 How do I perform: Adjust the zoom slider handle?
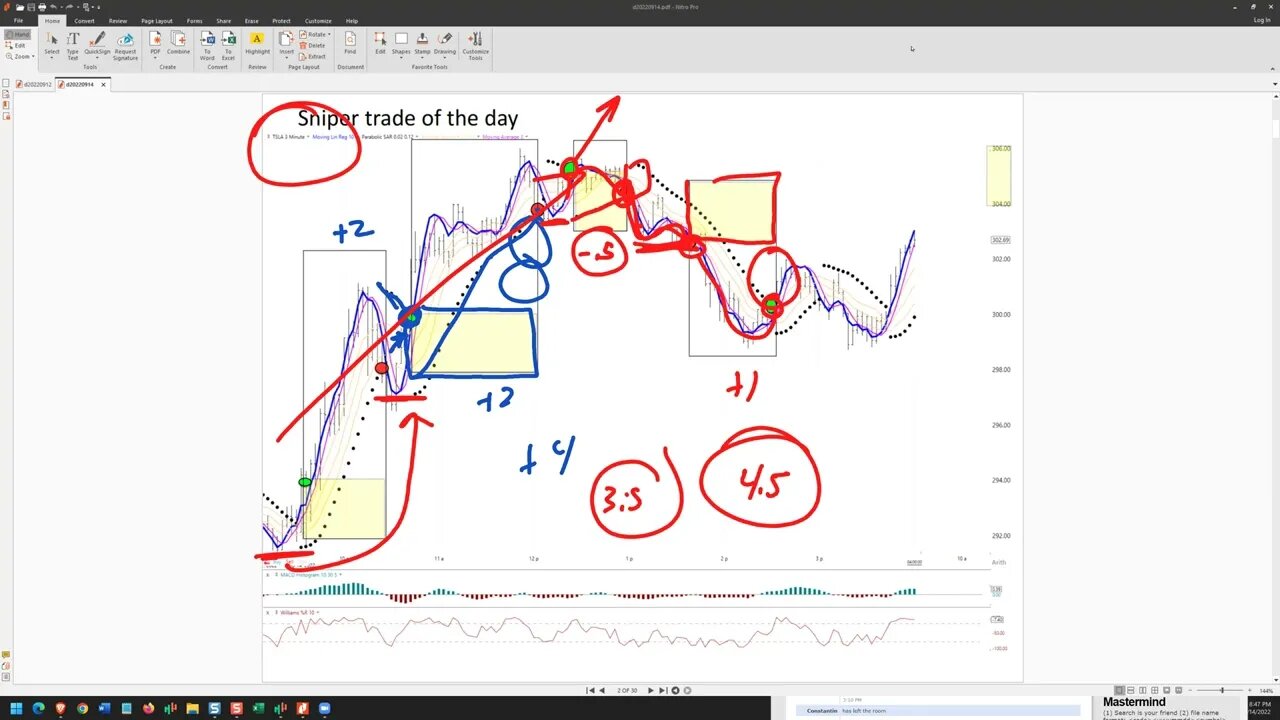1221,691
